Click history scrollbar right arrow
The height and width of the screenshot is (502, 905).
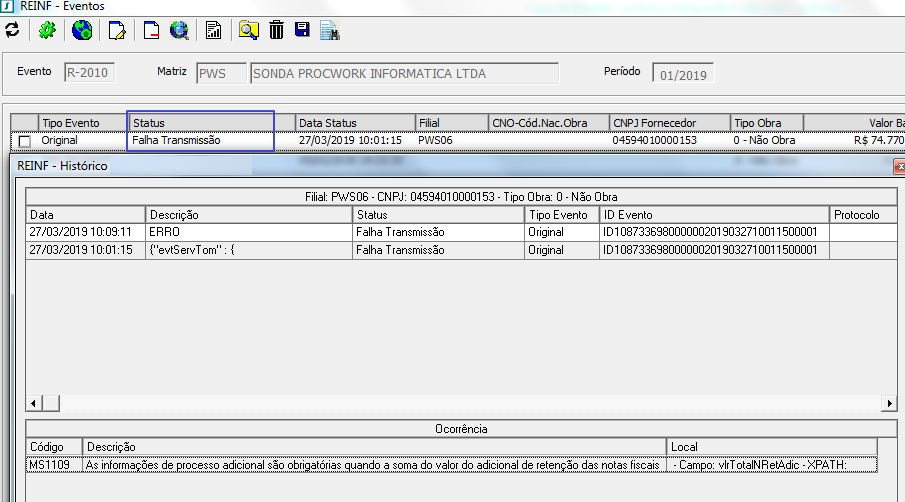click(x=889, y=403)
